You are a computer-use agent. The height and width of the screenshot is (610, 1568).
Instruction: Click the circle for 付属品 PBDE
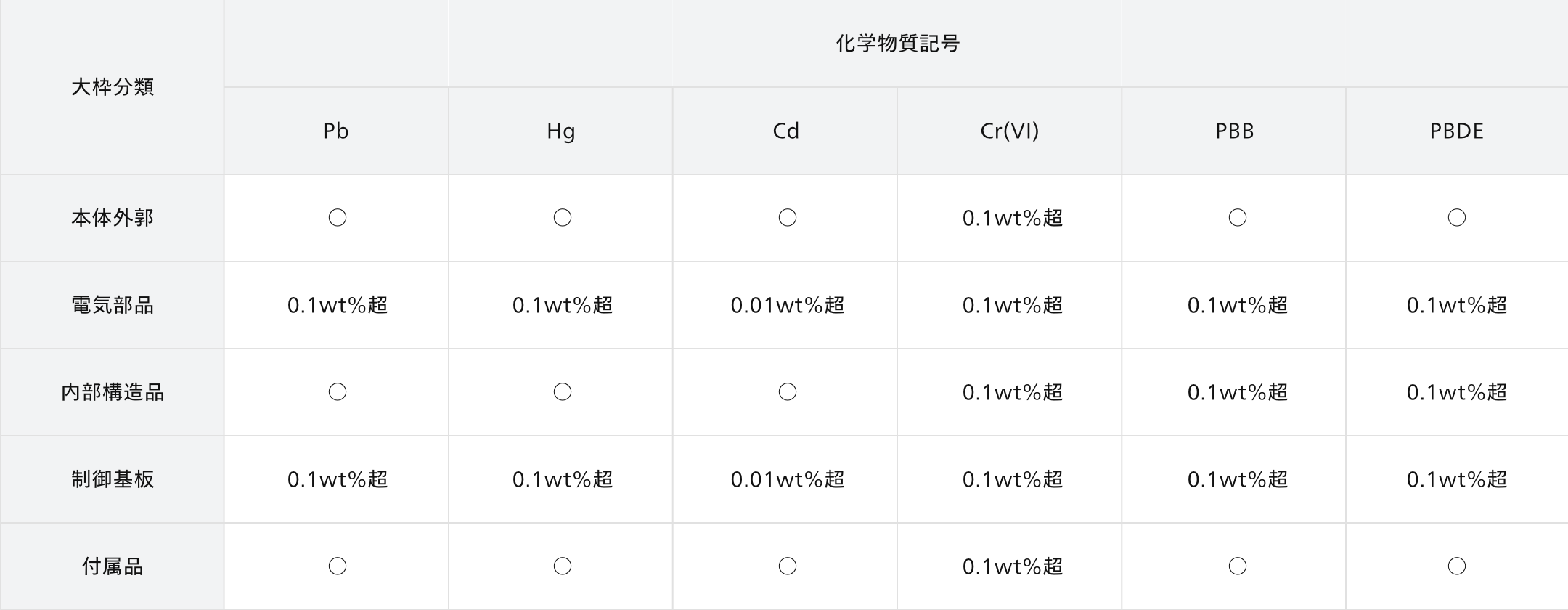1457,566
